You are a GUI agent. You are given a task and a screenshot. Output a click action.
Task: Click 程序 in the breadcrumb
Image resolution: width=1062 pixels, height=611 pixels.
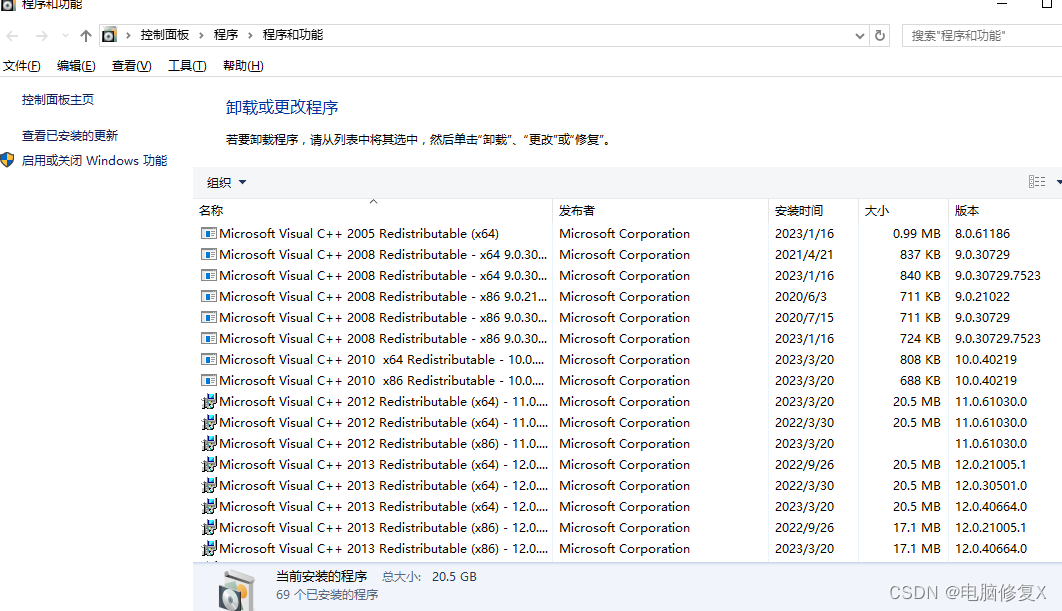[226, 35]
